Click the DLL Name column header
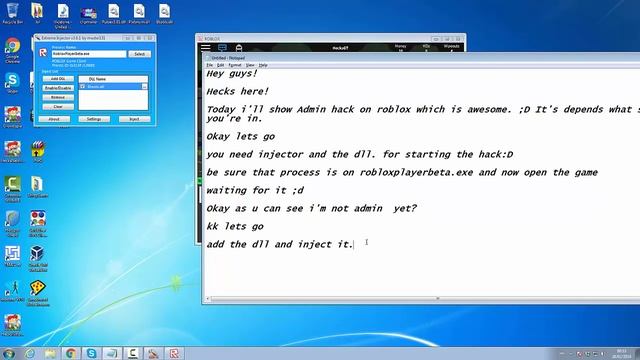640x360 pixels. 113,79
